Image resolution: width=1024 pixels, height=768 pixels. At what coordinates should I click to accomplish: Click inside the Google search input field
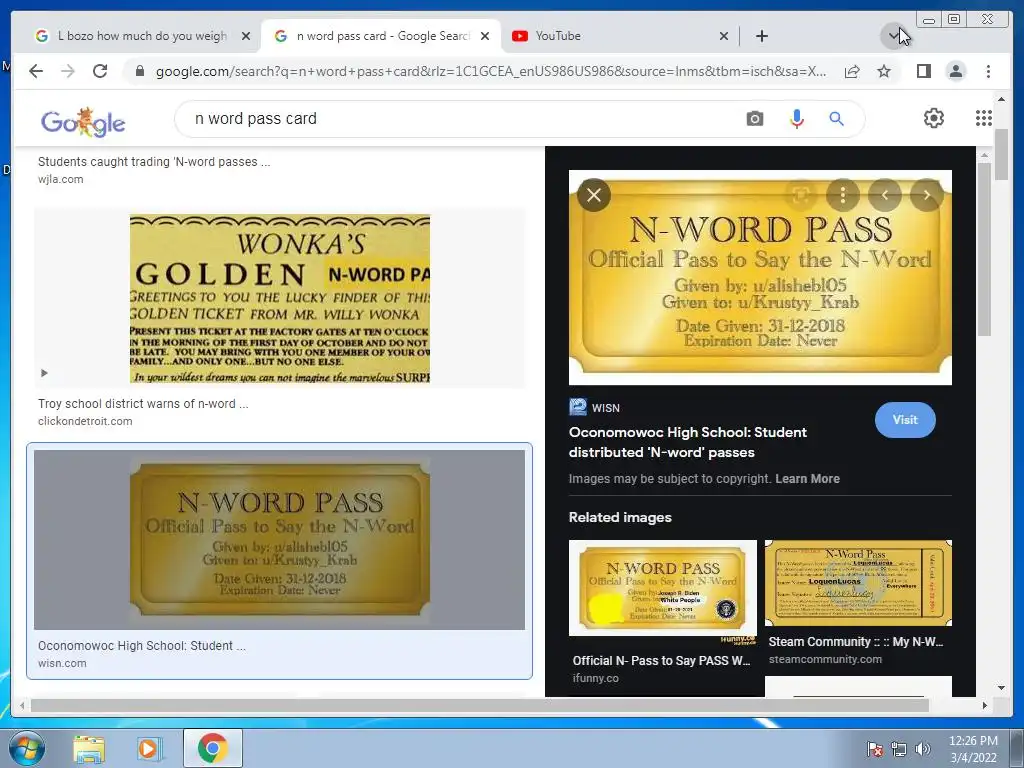tap(457, 119)
